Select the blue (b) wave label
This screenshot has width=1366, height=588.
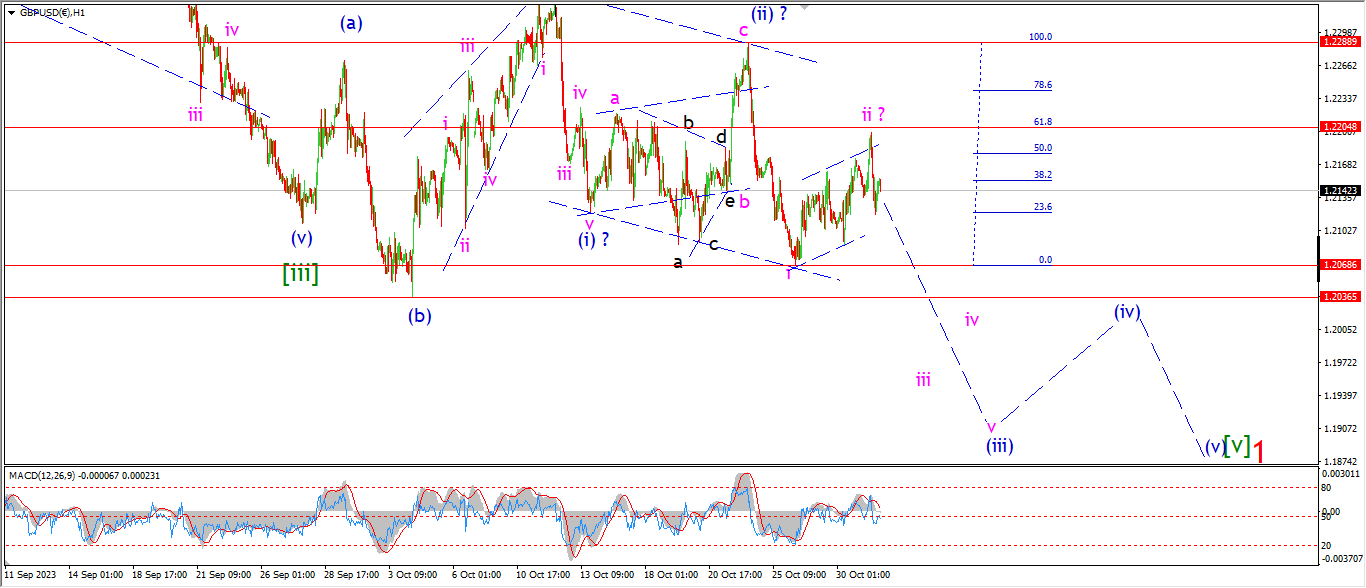[x=420, y=316]
